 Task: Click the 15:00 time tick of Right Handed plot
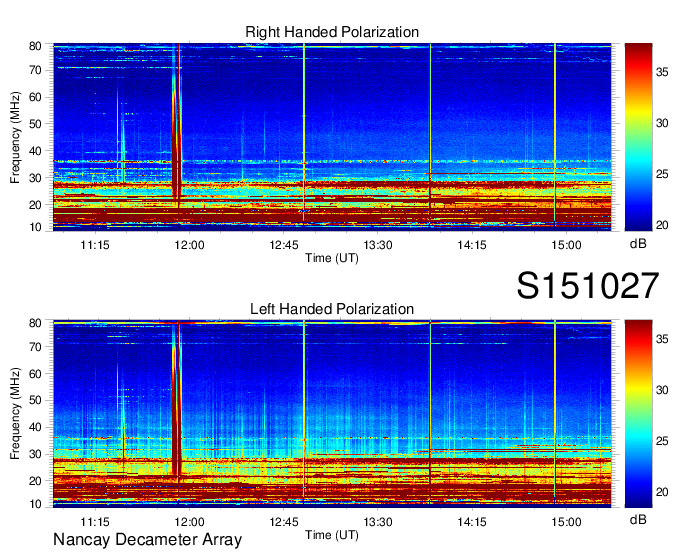tap(566, 245)
